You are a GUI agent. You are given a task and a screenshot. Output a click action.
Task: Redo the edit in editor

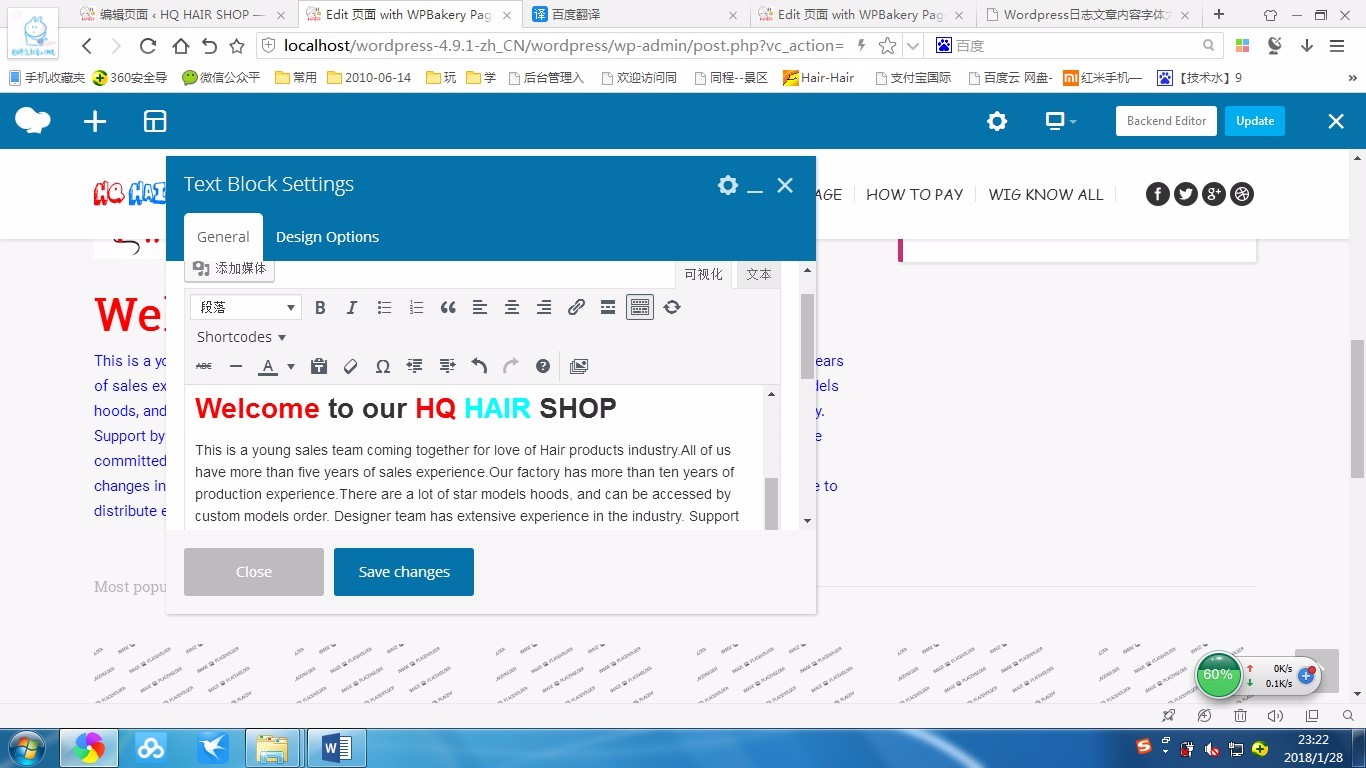pos(511,367)
